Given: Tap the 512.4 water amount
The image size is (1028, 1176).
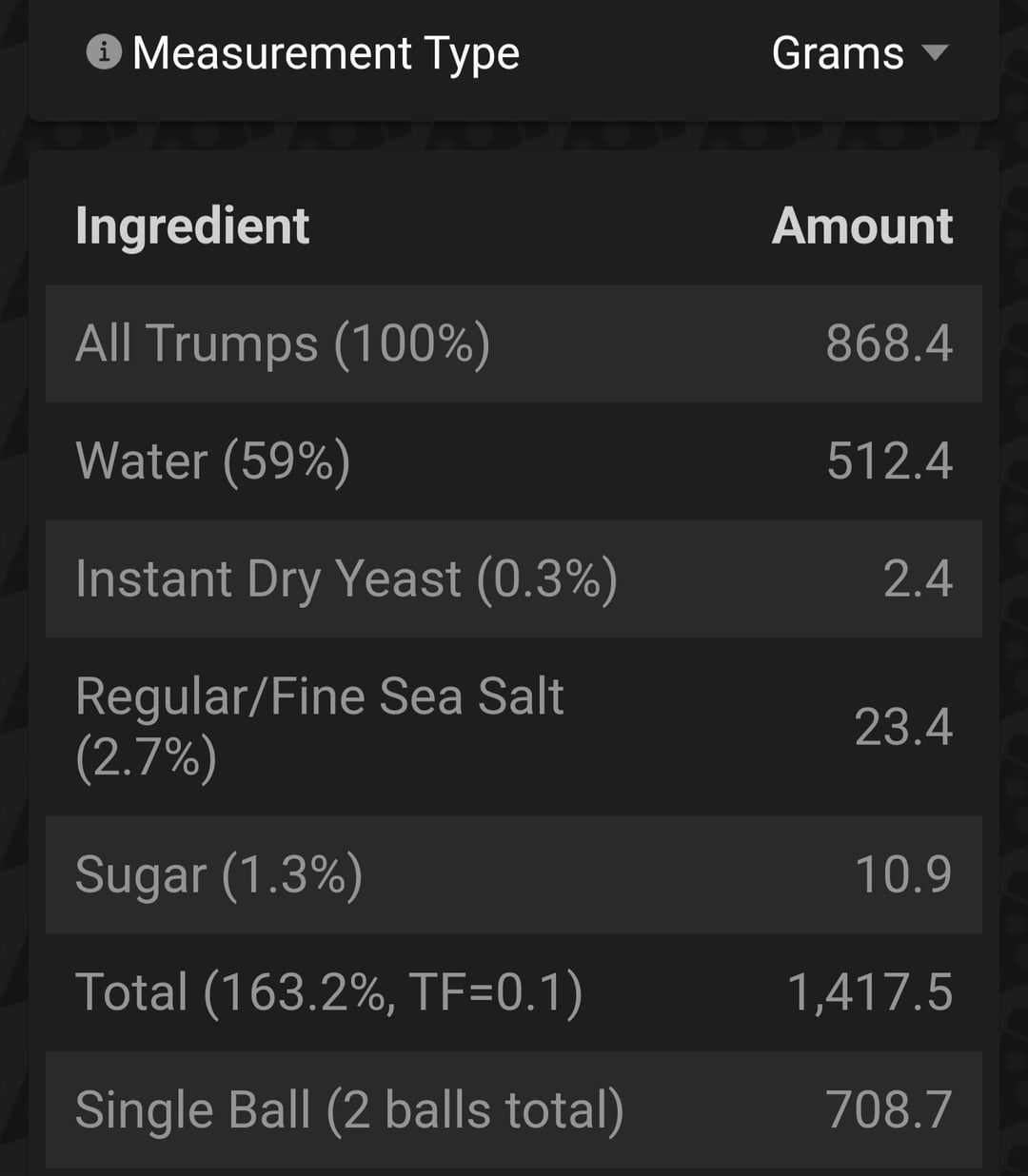Looking at the screenshot, I should [x=889, y=461].
